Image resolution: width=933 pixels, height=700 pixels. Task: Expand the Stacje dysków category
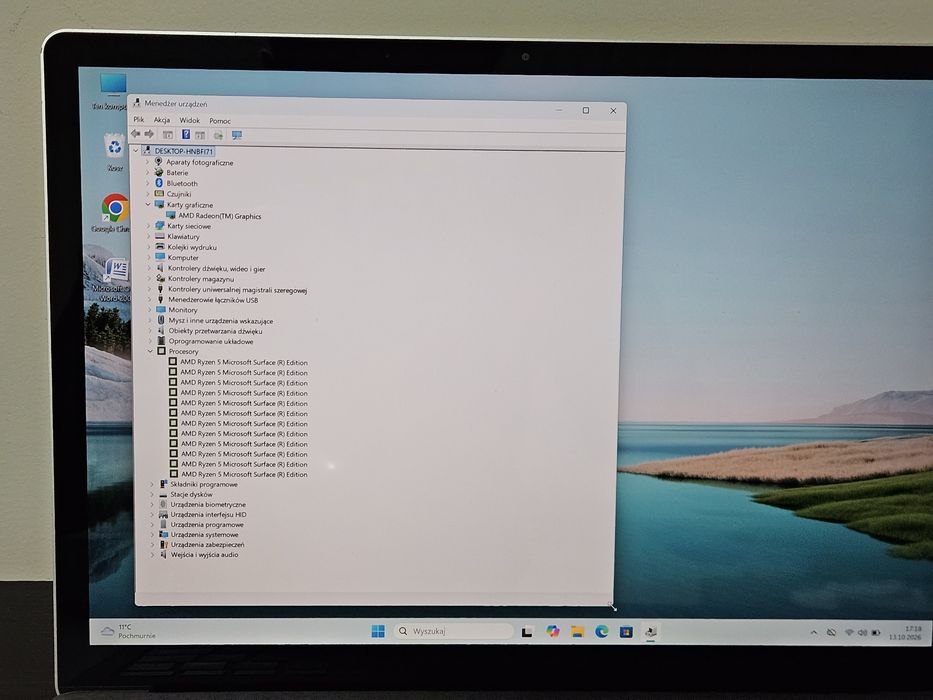pyautogui.click(x=152, y=494)
